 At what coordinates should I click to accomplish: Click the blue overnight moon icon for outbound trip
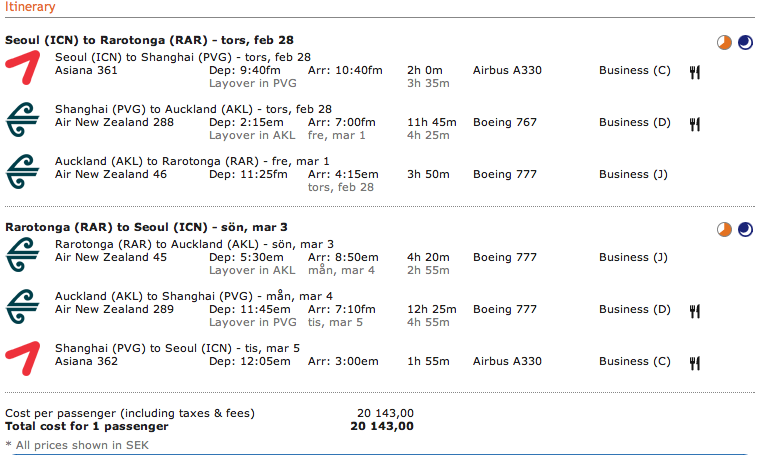[x=745, y=42]
